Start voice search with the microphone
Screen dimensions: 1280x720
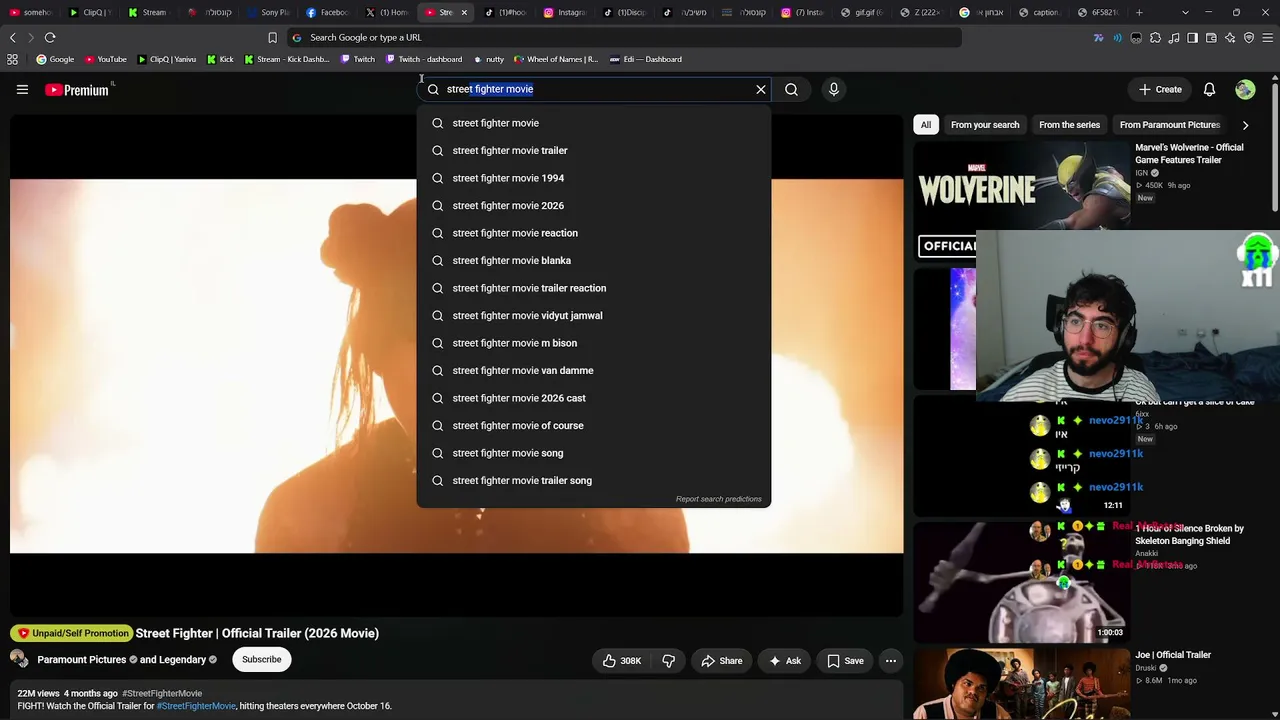pyautogui.click(x=834, y=89)
